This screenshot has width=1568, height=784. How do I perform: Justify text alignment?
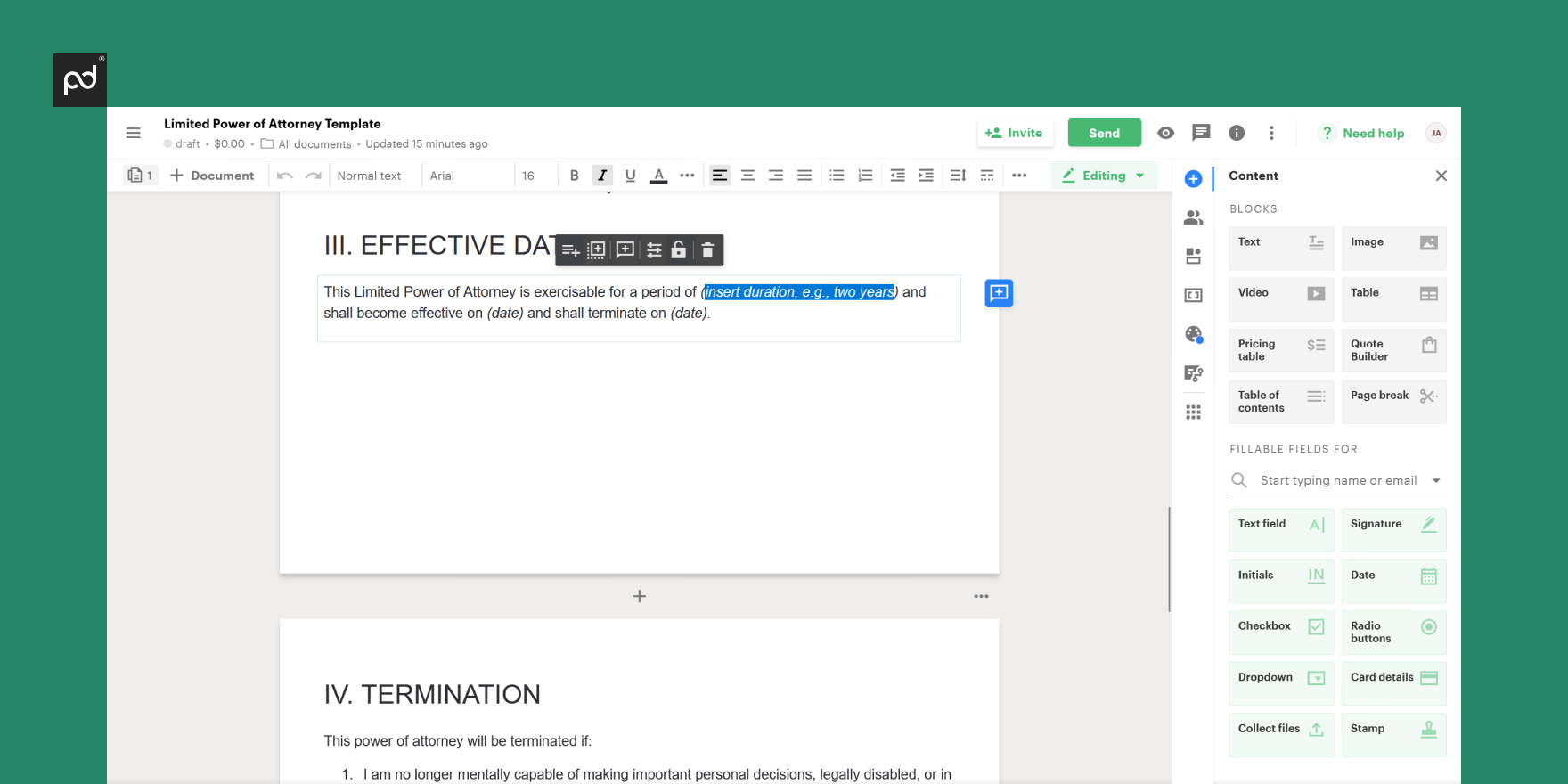(804, 176)
